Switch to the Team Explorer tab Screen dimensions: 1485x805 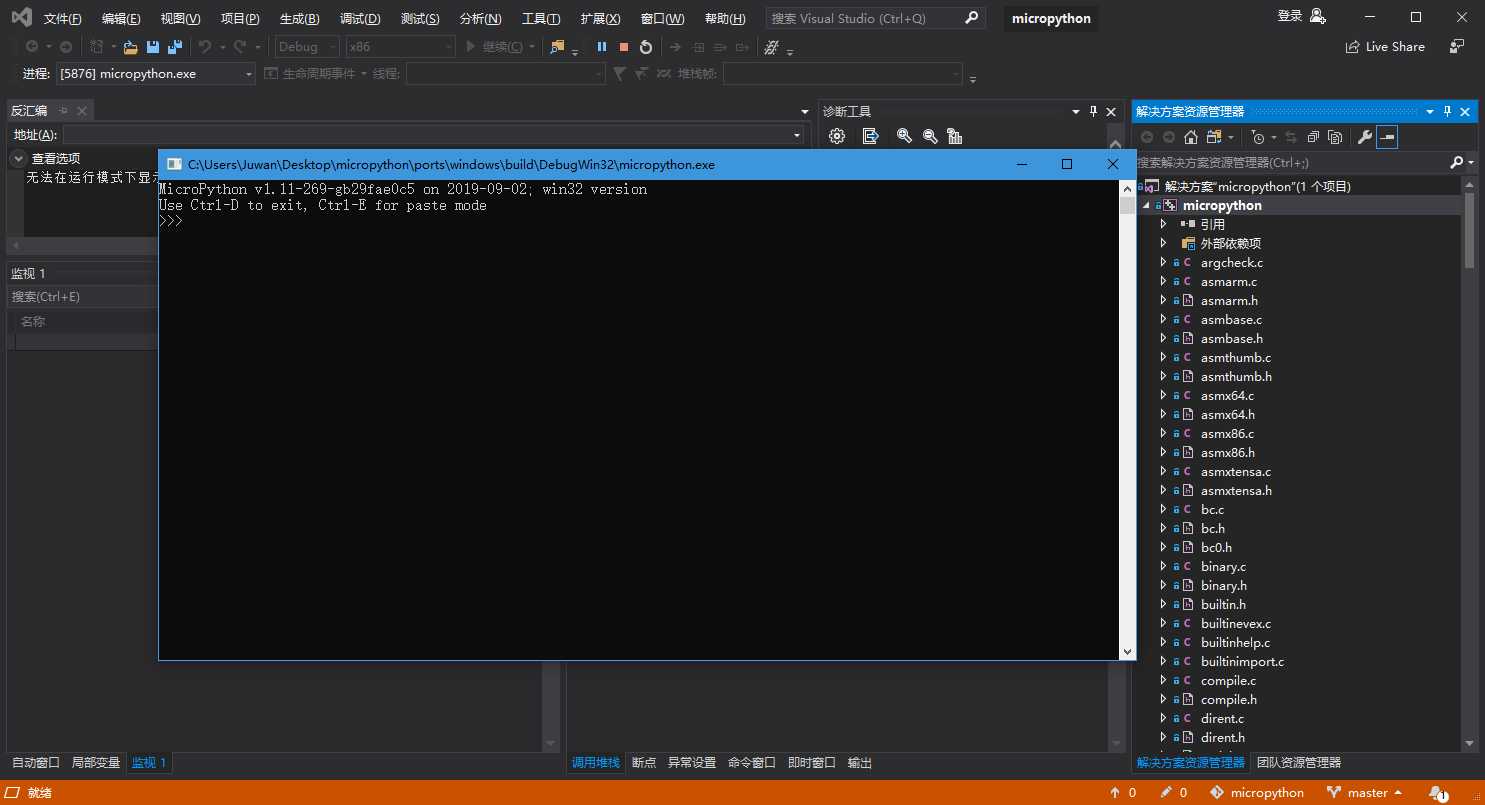1299,763
